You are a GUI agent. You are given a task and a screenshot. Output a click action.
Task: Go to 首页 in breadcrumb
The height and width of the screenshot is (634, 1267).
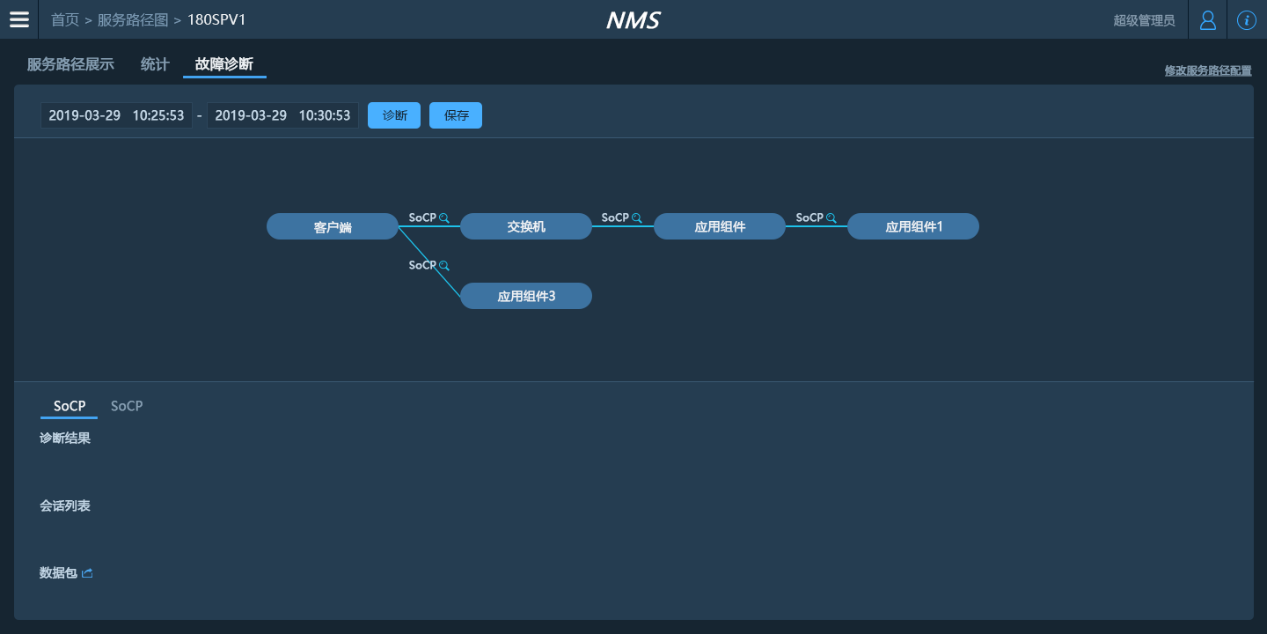coord(65,20)
